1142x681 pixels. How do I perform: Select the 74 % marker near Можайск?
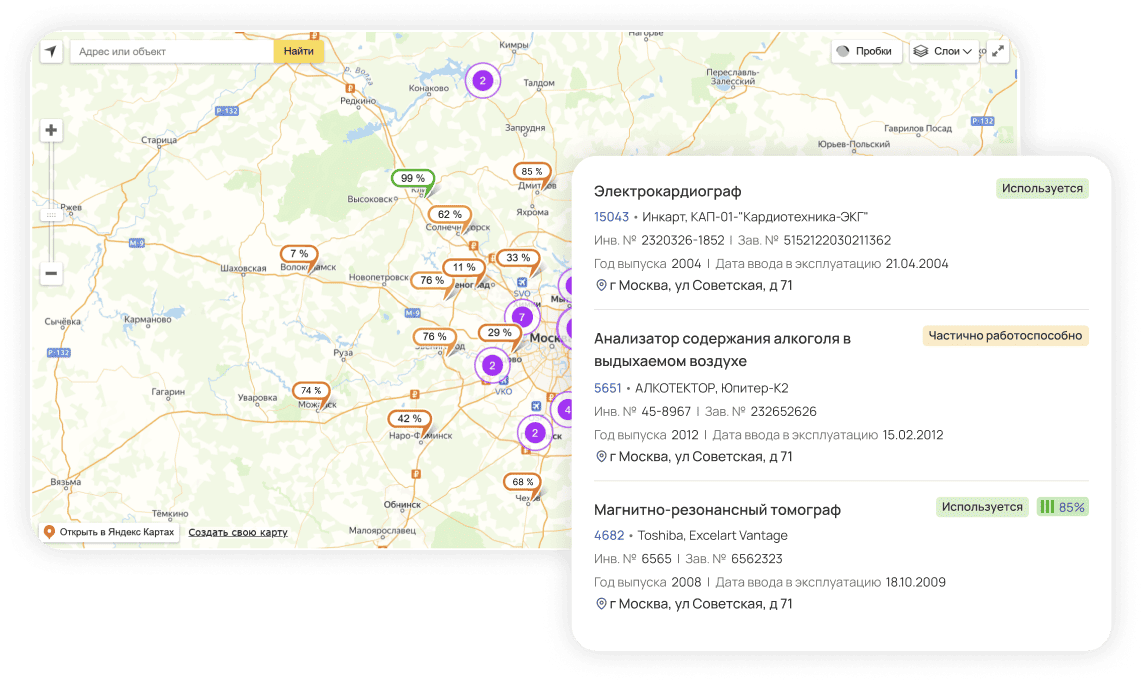(311, 390)
